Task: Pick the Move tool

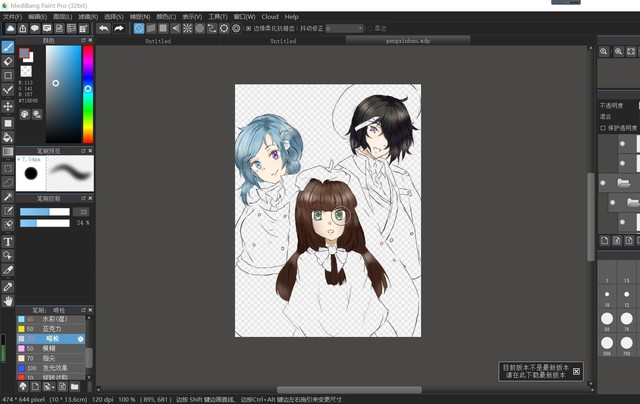Action: 8,106
